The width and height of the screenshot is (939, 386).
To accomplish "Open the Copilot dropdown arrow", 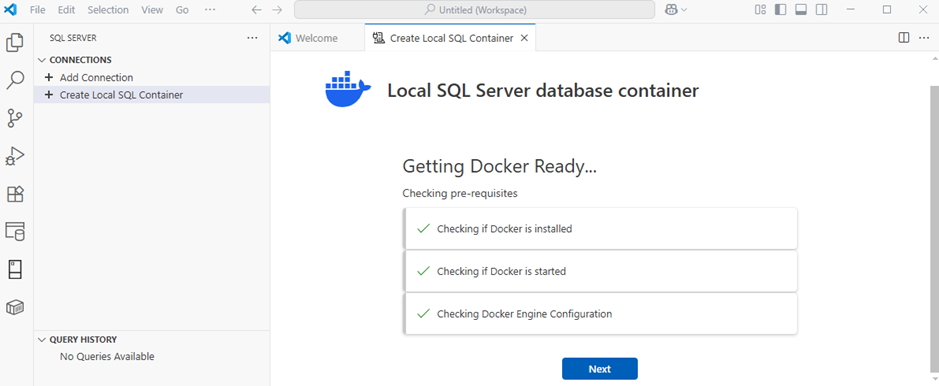I will click(684, 10).
